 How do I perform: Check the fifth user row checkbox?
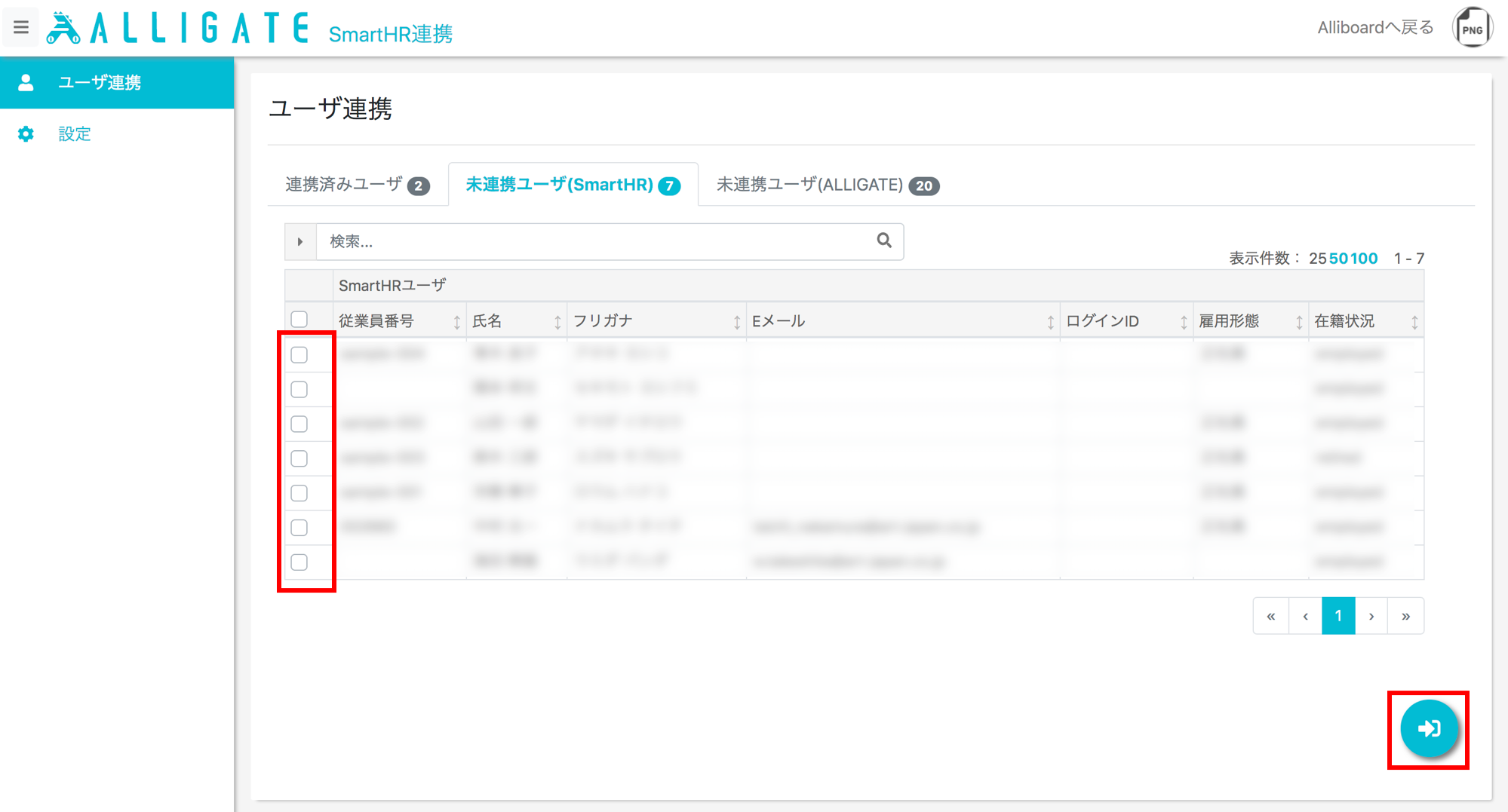click(x=299, y=493)
